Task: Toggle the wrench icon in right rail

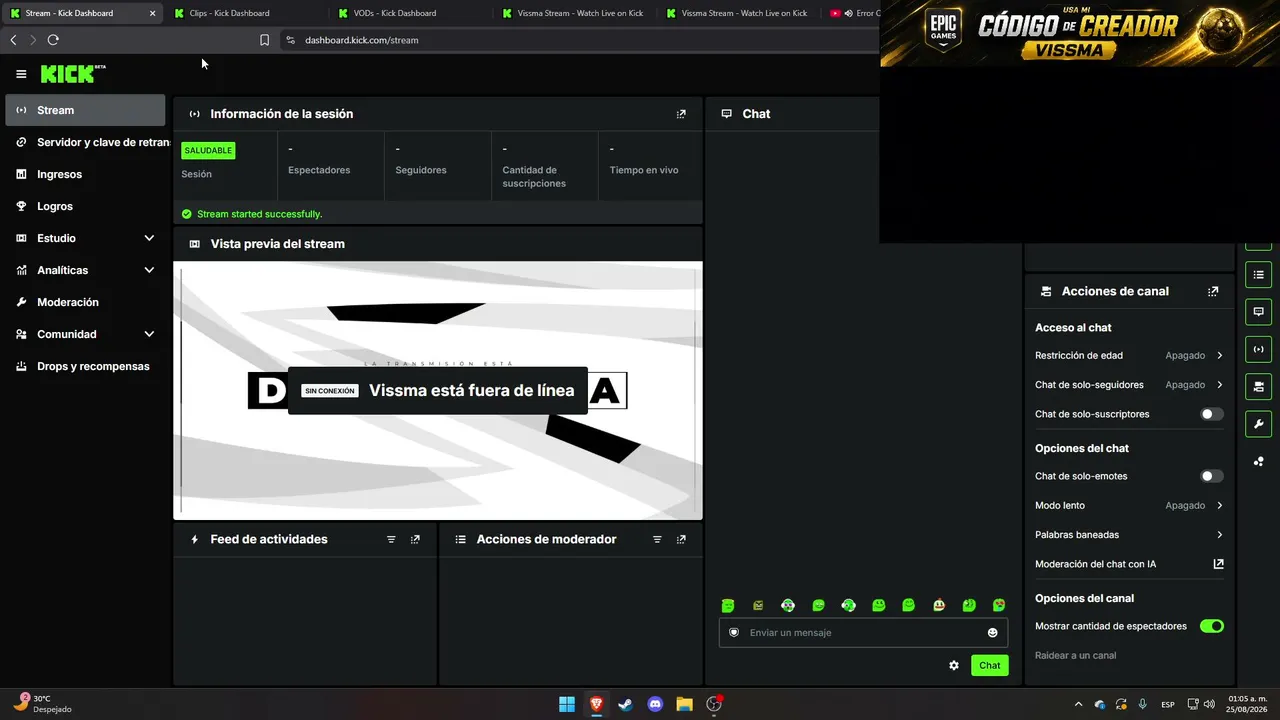Action: tap(1258, 424)
